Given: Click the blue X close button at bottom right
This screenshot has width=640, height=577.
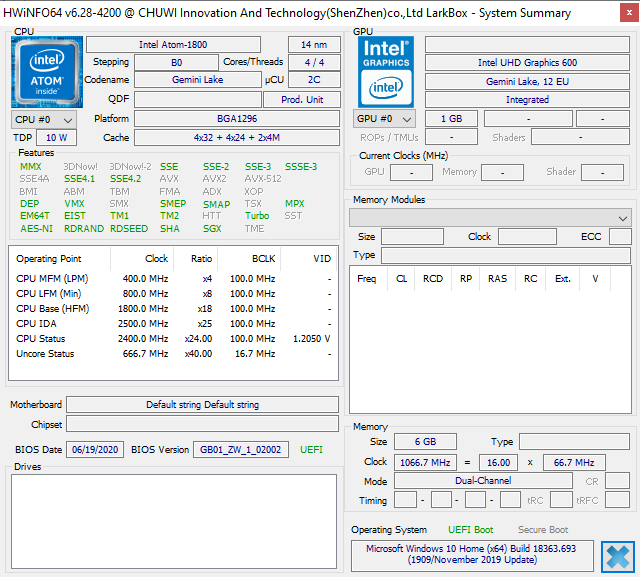Looking at the screenshot, I should point(618,557).
